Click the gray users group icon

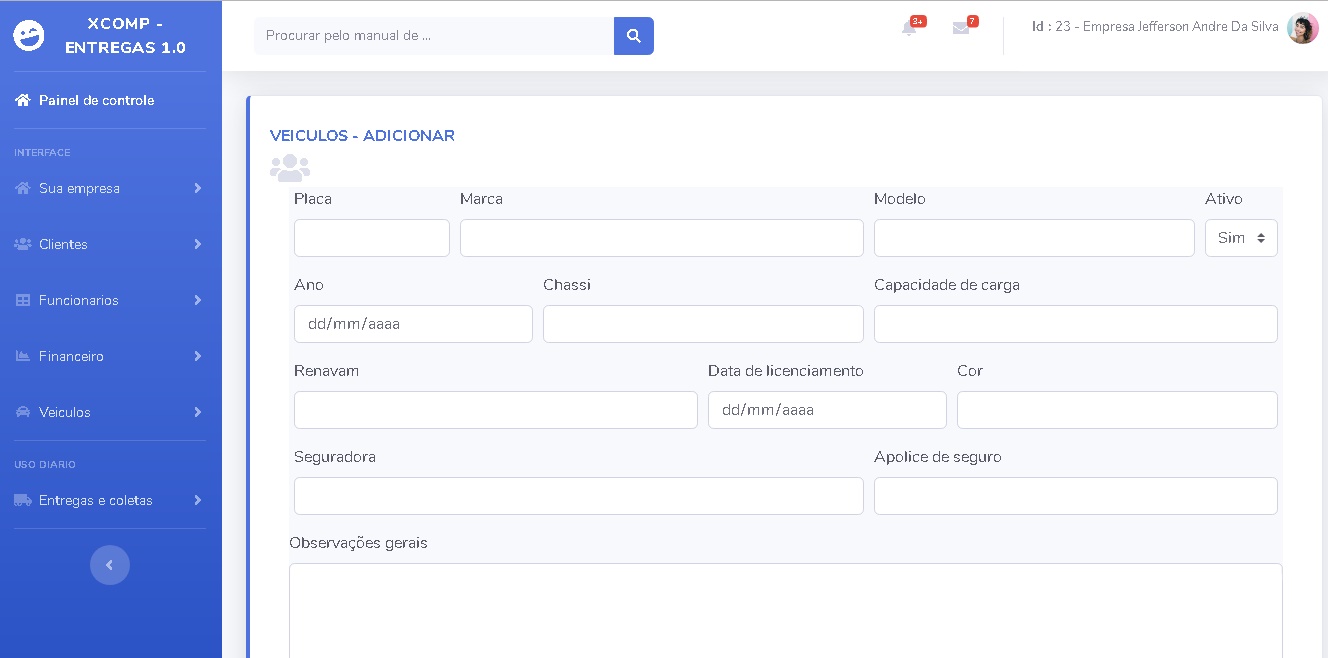pos(289,167)
